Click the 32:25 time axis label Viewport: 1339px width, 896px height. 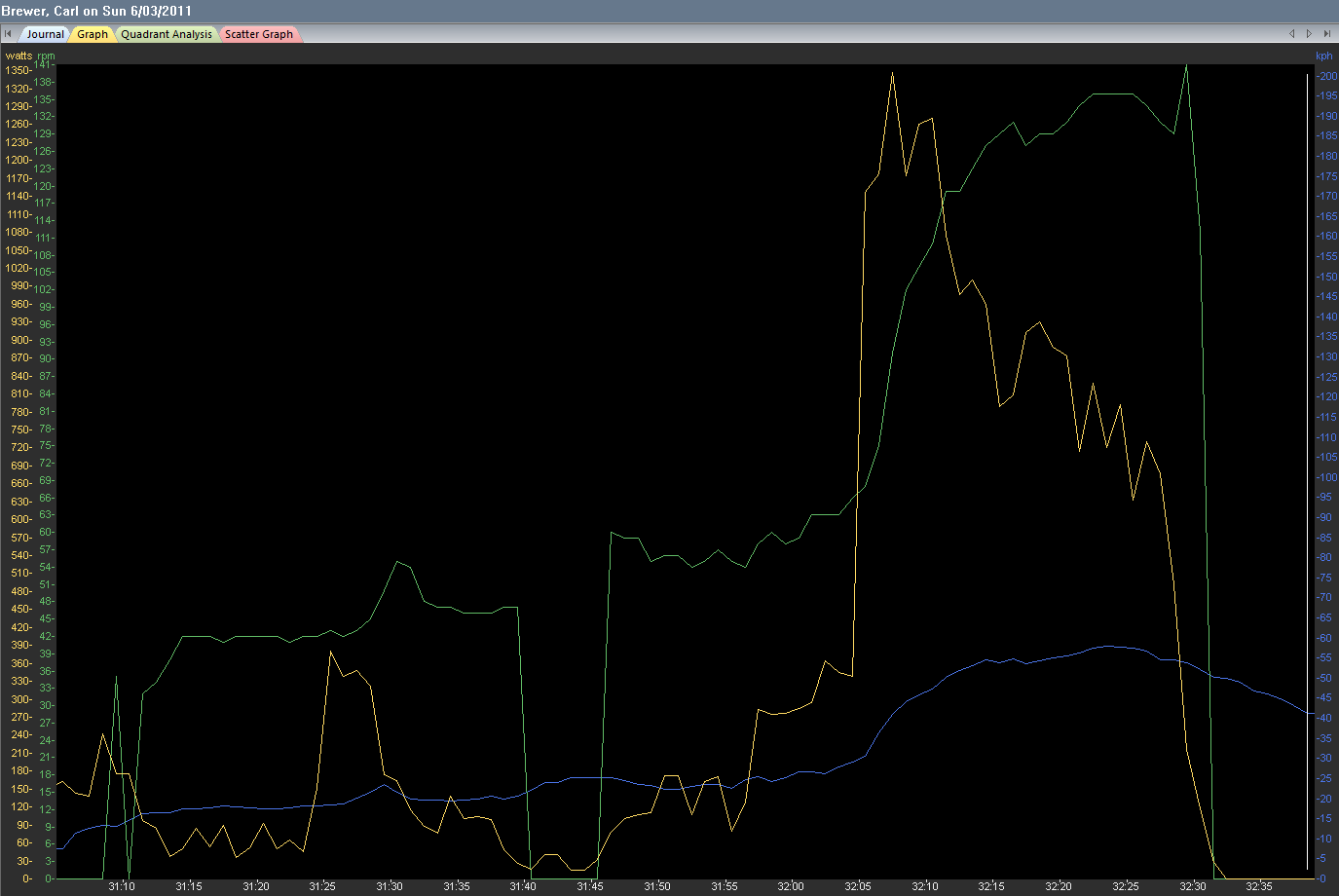[x=1126, y=886]
